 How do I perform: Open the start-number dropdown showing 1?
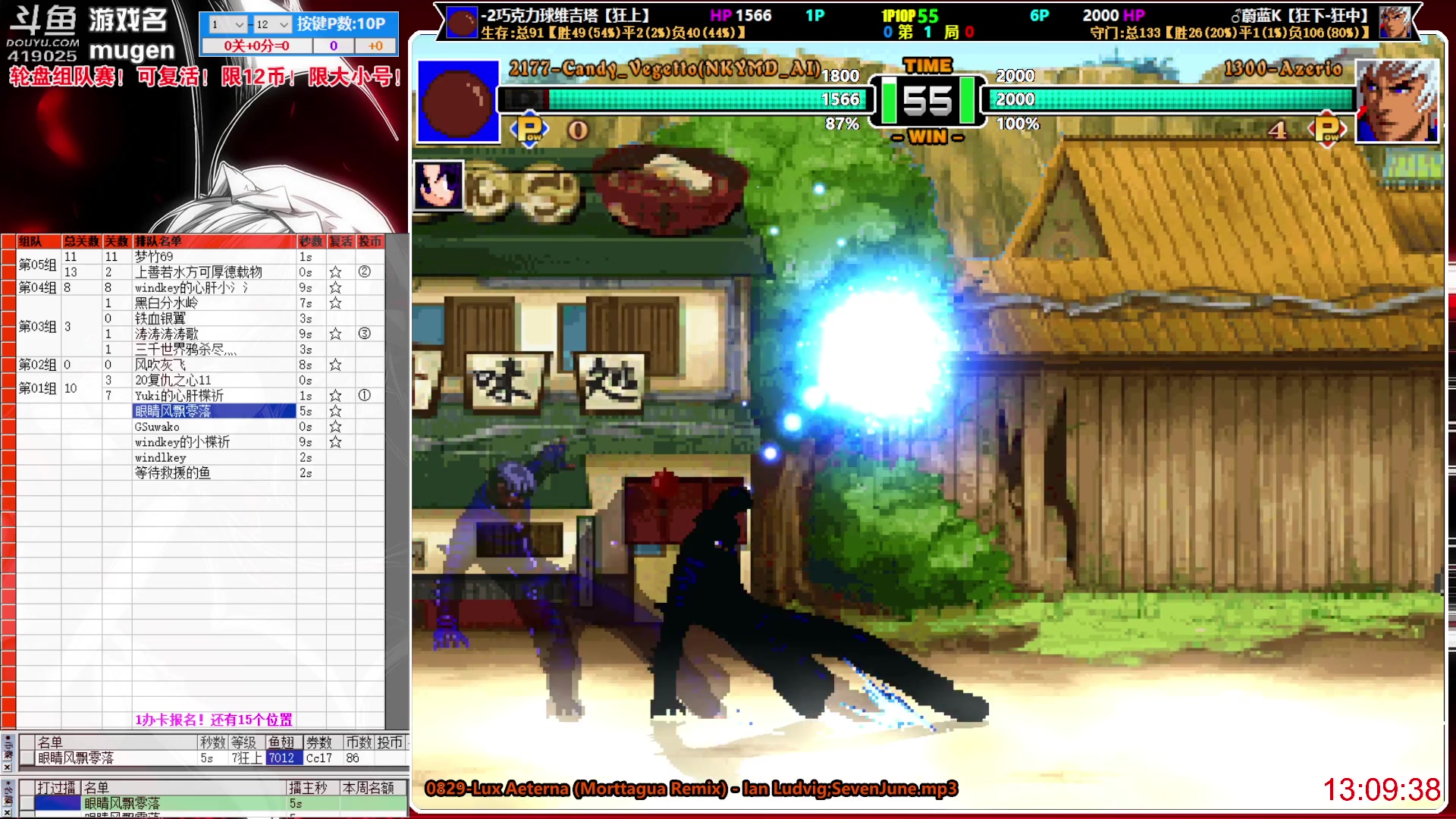(227, 24)
